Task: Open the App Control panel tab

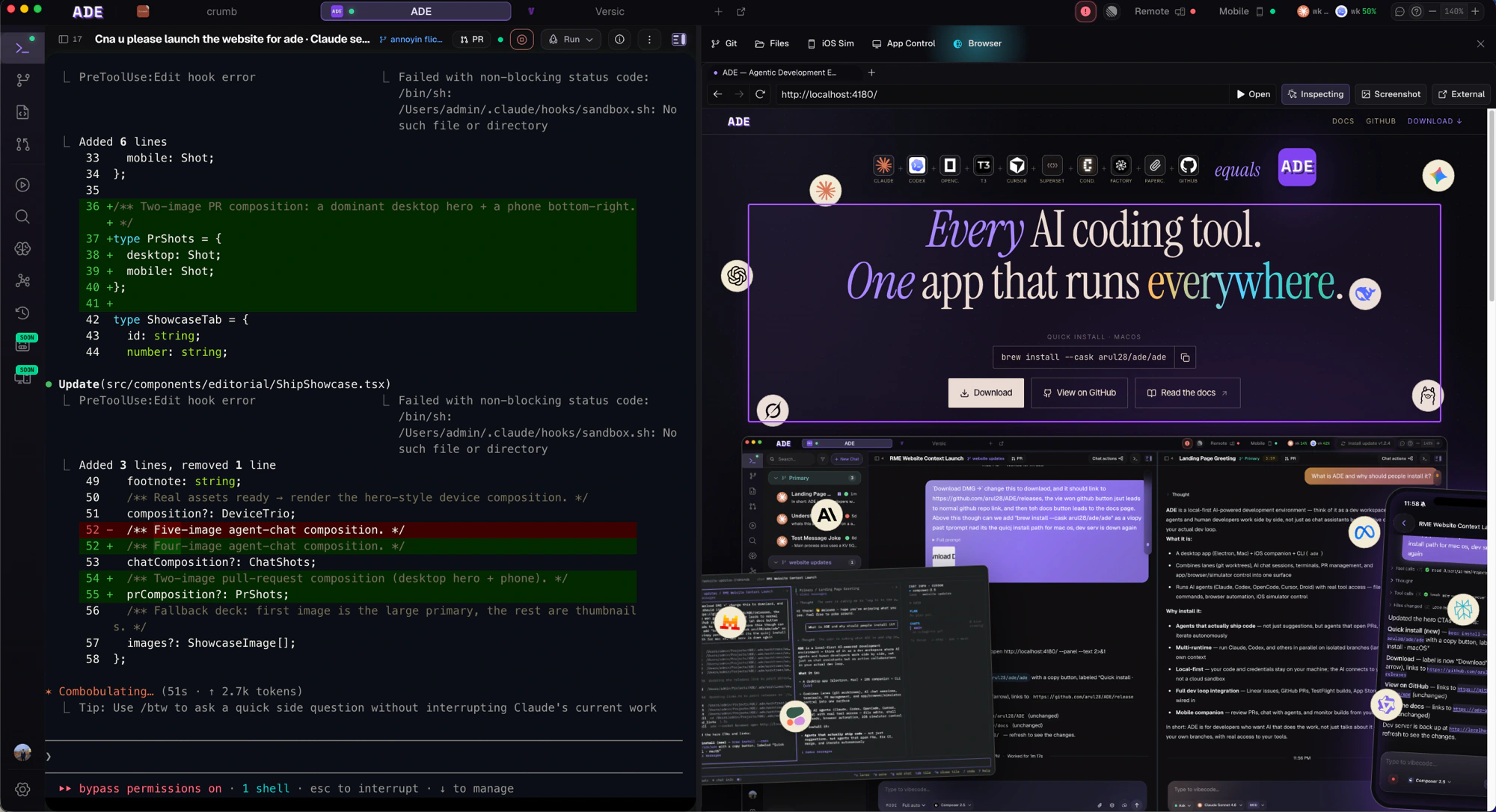Action: (x=904, y=43)
